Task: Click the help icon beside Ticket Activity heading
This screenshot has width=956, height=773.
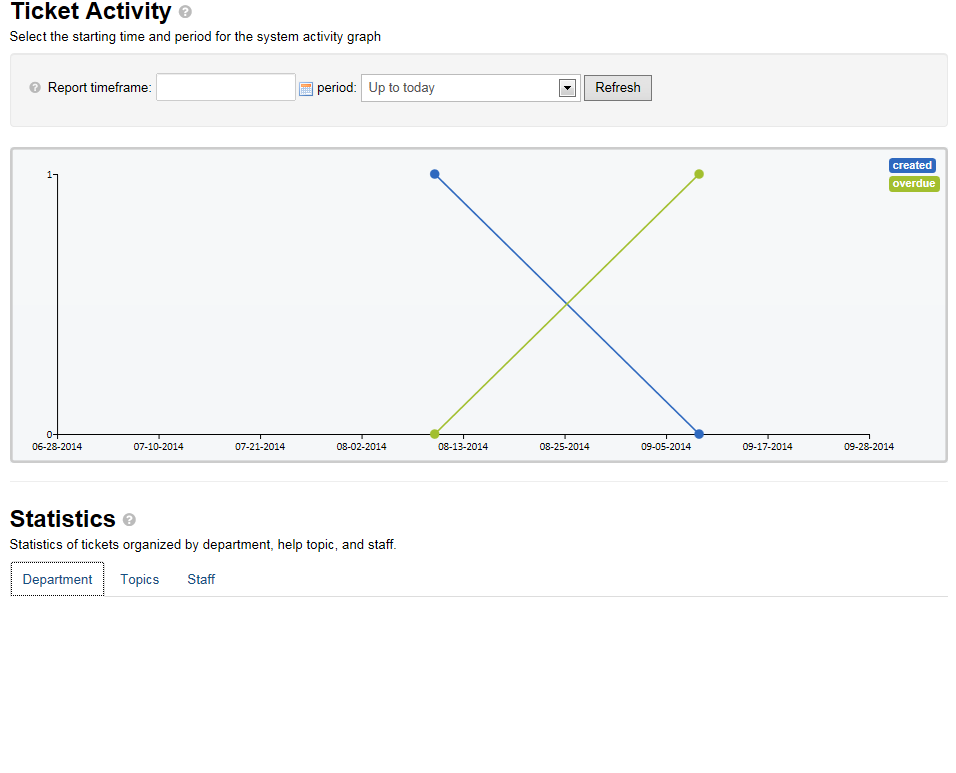Action: pos(185,13)
